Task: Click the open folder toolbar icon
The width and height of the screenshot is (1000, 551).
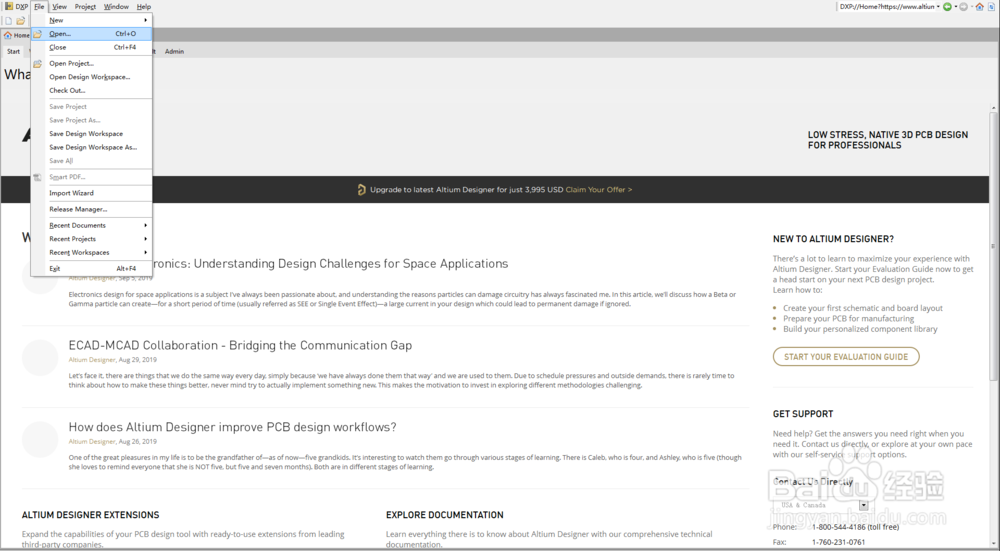Action: click(x=20, y=21)
